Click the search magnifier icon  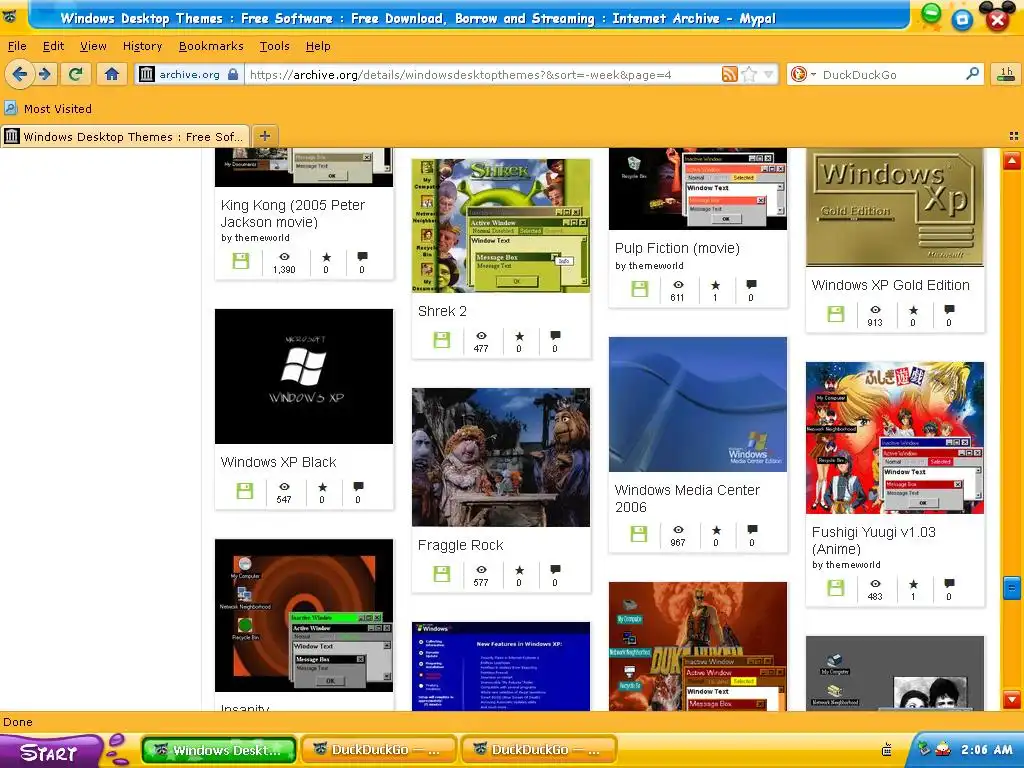pos(972,74)
